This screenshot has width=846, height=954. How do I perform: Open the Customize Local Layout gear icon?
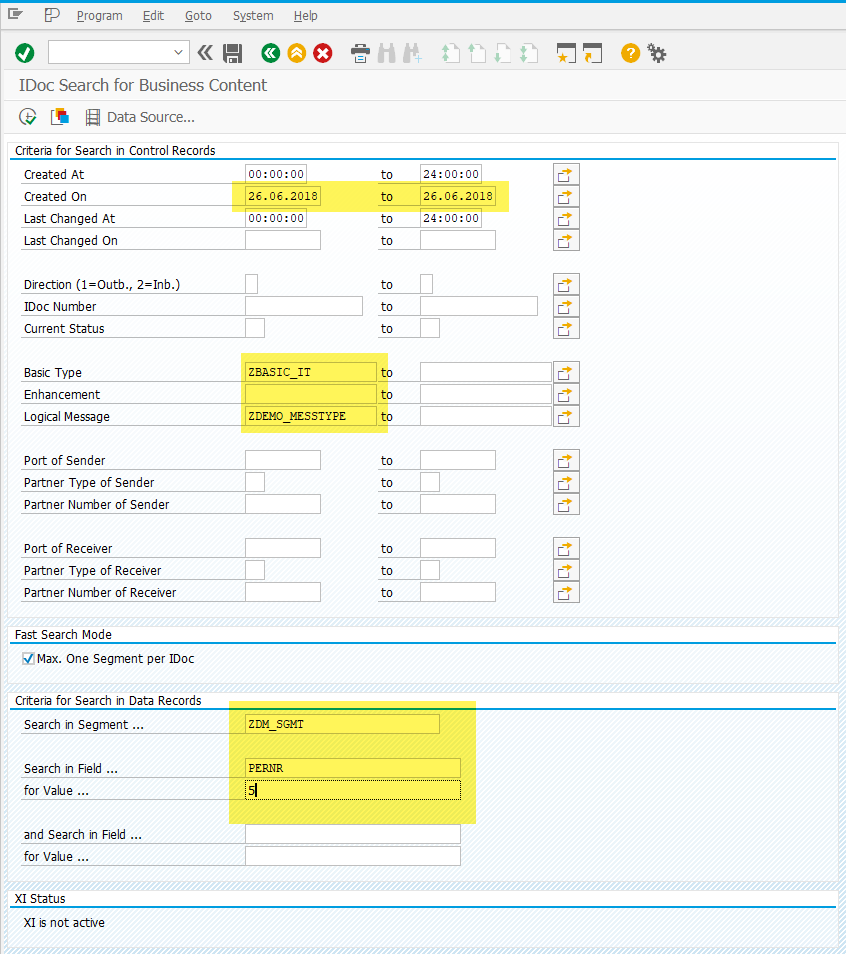[x=657, y=52]
